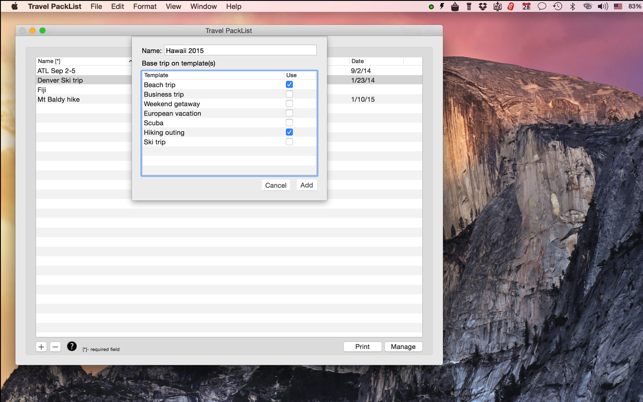The width and height of the screenshot is (643, 402).
Task: Enable the Ski trip template
Action: click(289, 142)
